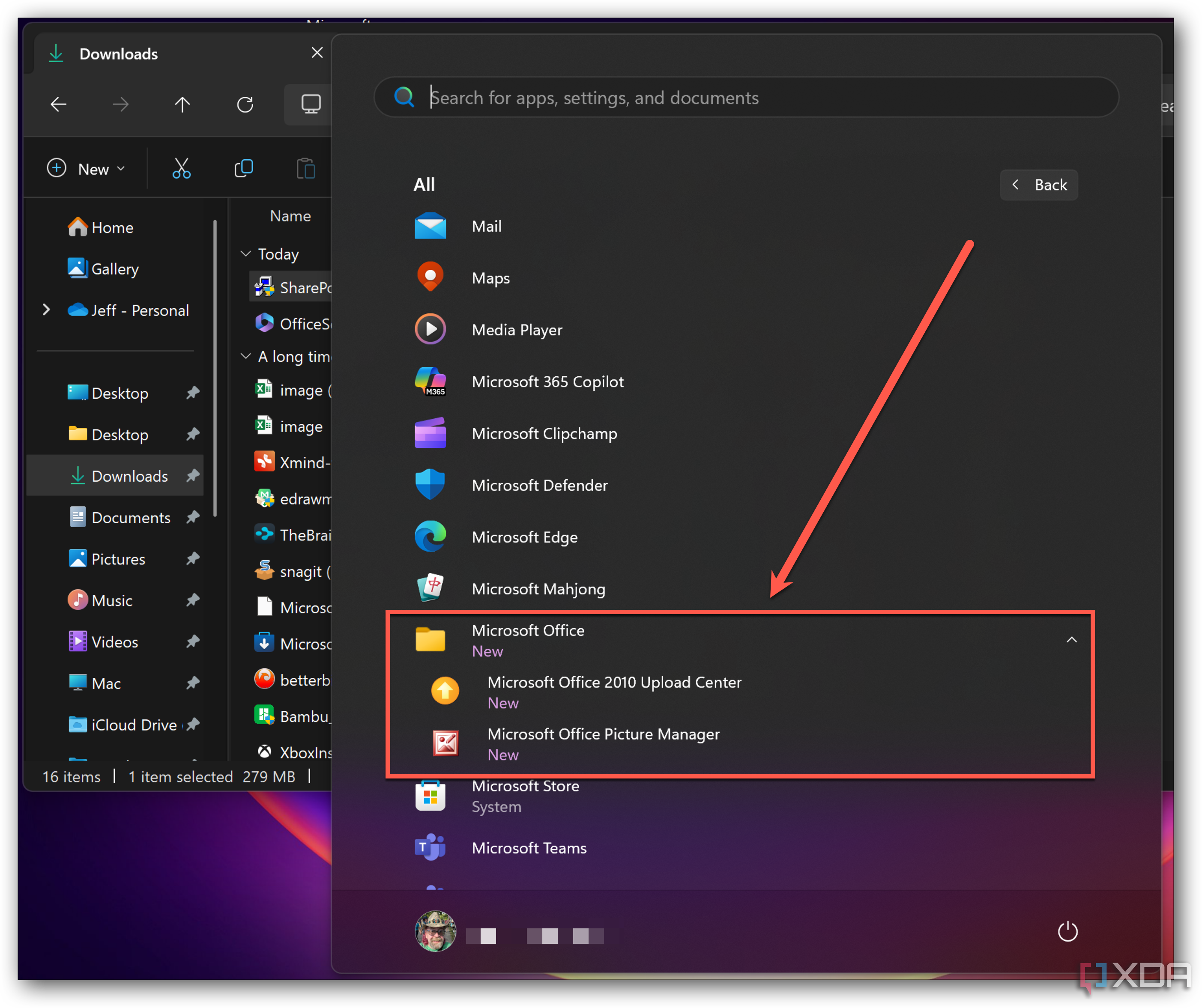Select Music in the sidebar

114,601
